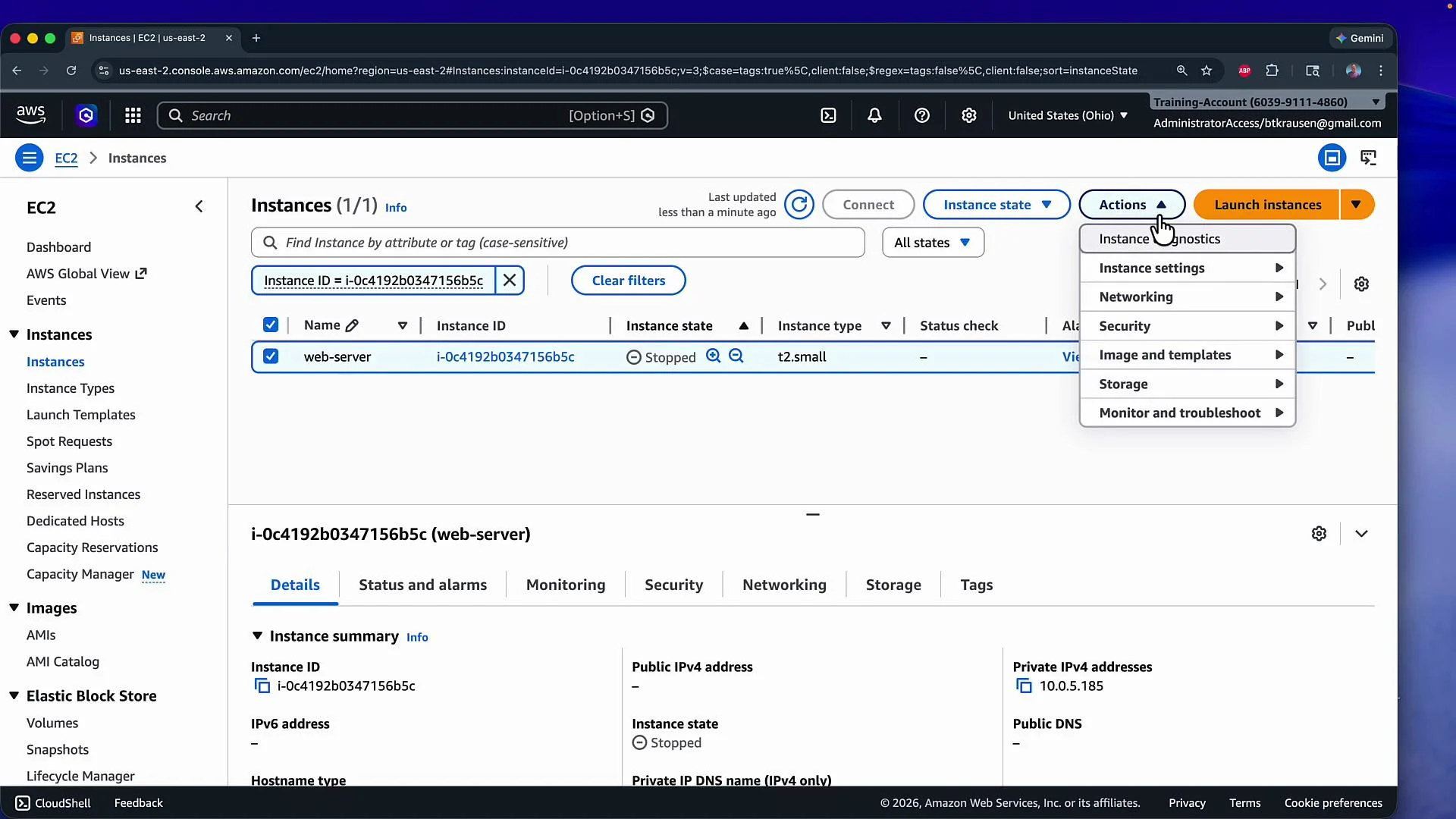Open the security shield icon beside AWS logo
Viewport: 1456px width, 819px height.
(86, 115)
